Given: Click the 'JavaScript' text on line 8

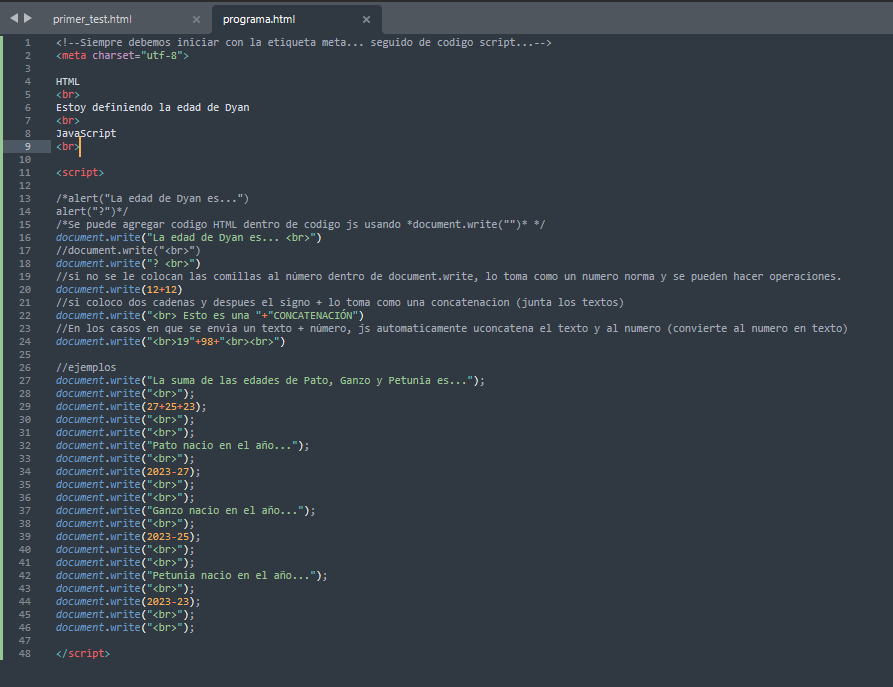Looking at the screenshot, I should click(86, 133).
